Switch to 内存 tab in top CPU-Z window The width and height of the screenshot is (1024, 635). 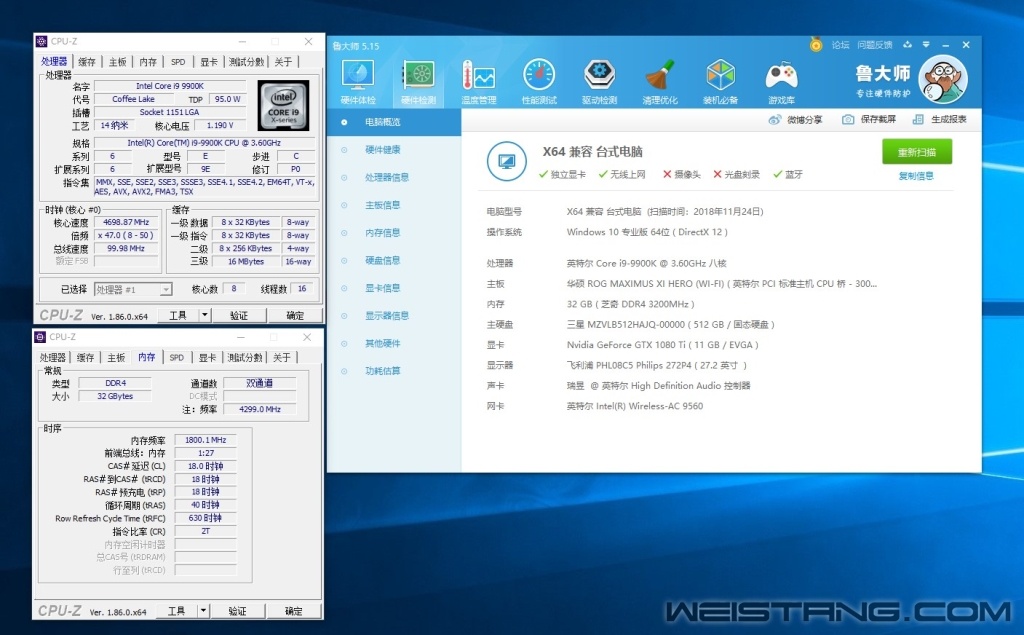(x=148, y=62)
